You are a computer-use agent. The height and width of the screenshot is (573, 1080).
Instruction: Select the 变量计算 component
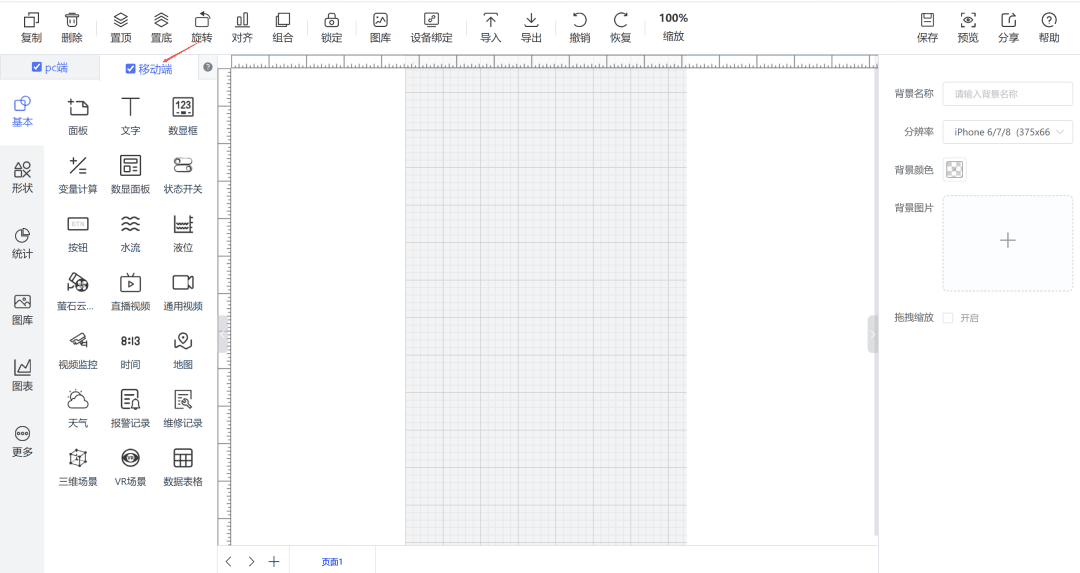tap(78, 175)
